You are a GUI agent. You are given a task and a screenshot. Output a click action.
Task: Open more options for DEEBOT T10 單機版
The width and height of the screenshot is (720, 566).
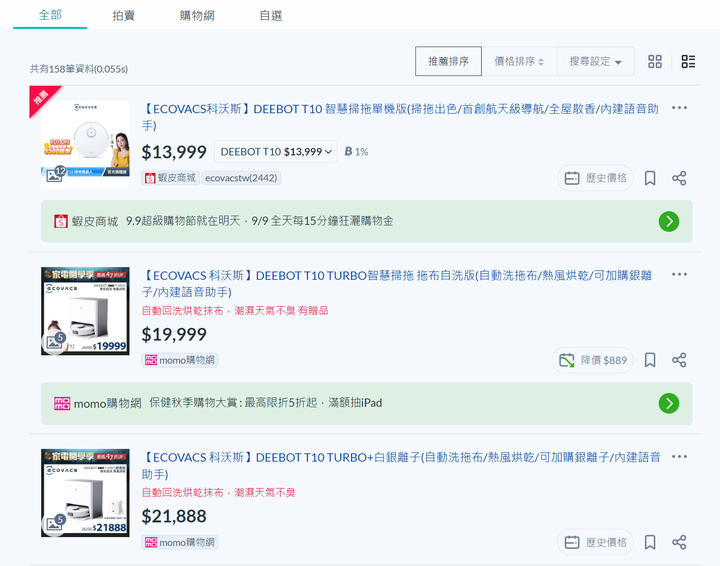point(679,108)
